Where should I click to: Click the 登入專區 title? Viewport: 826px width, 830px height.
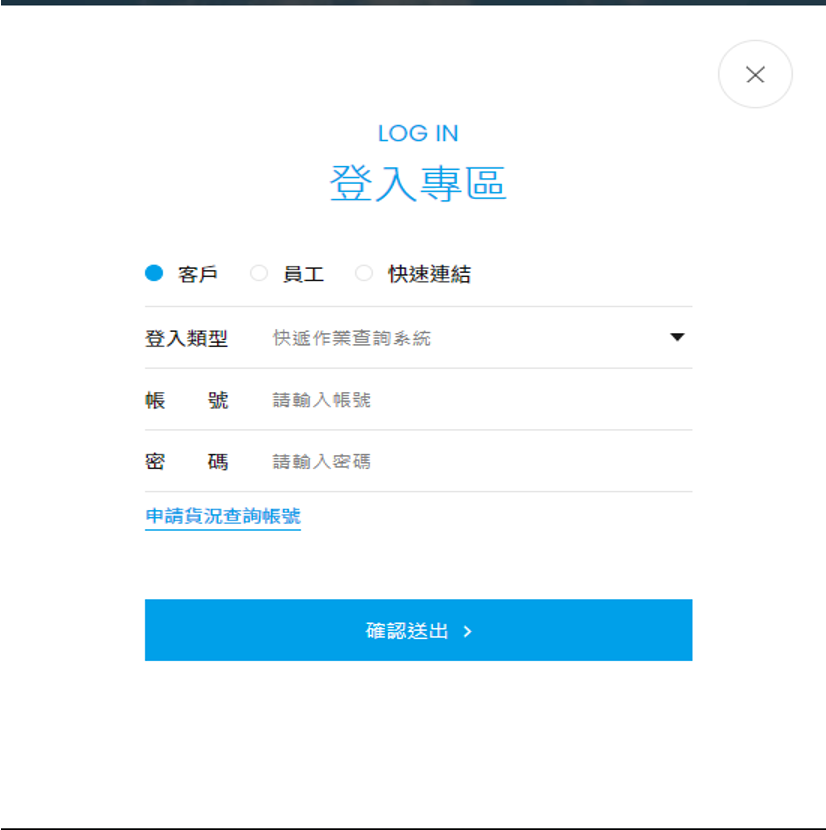[x=418, y=184]
